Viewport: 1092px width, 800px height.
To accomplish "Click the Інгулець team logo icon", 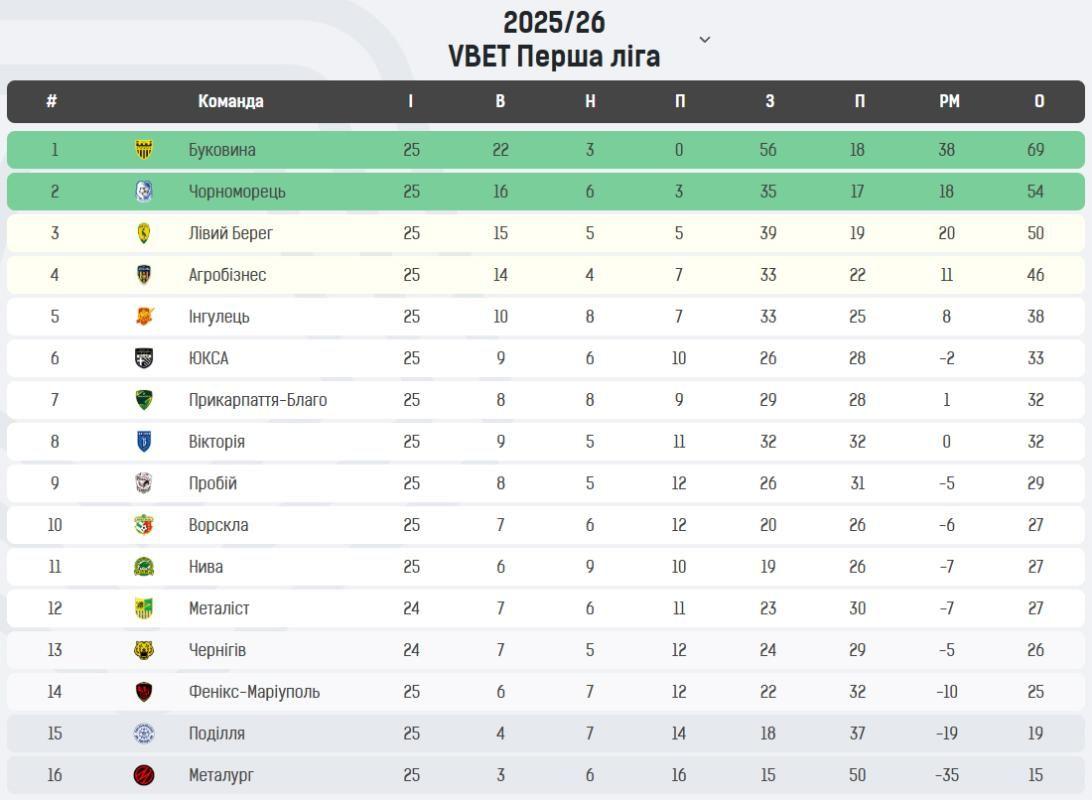I will [x=144, y=317].
